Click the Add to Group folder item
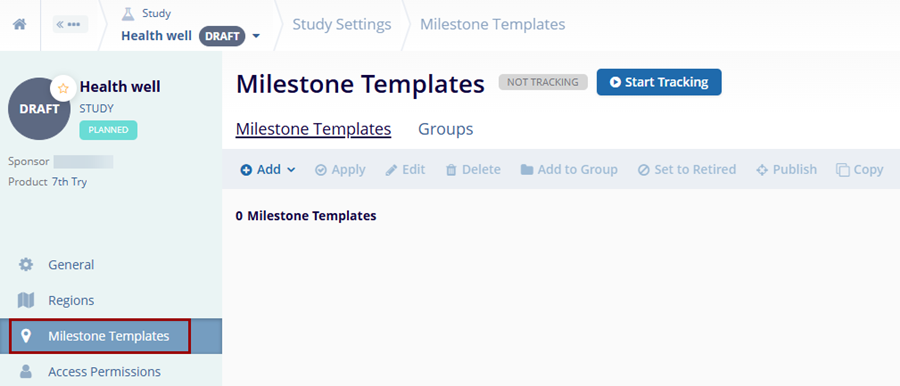This screenshot has height=386, width=900. 569,169
